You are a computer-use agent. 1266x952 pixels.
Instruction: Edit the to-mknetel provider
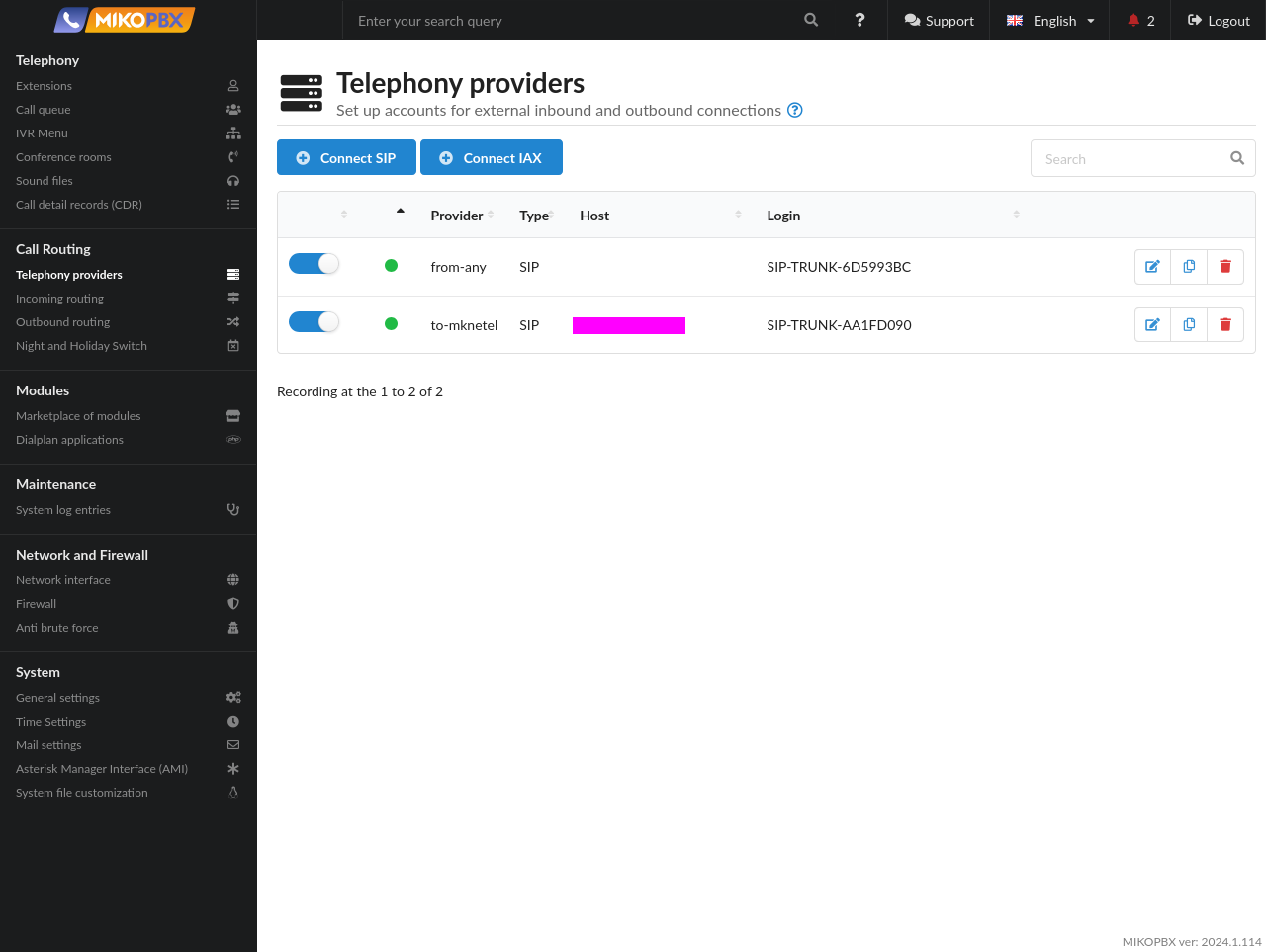click(1152, 324)
